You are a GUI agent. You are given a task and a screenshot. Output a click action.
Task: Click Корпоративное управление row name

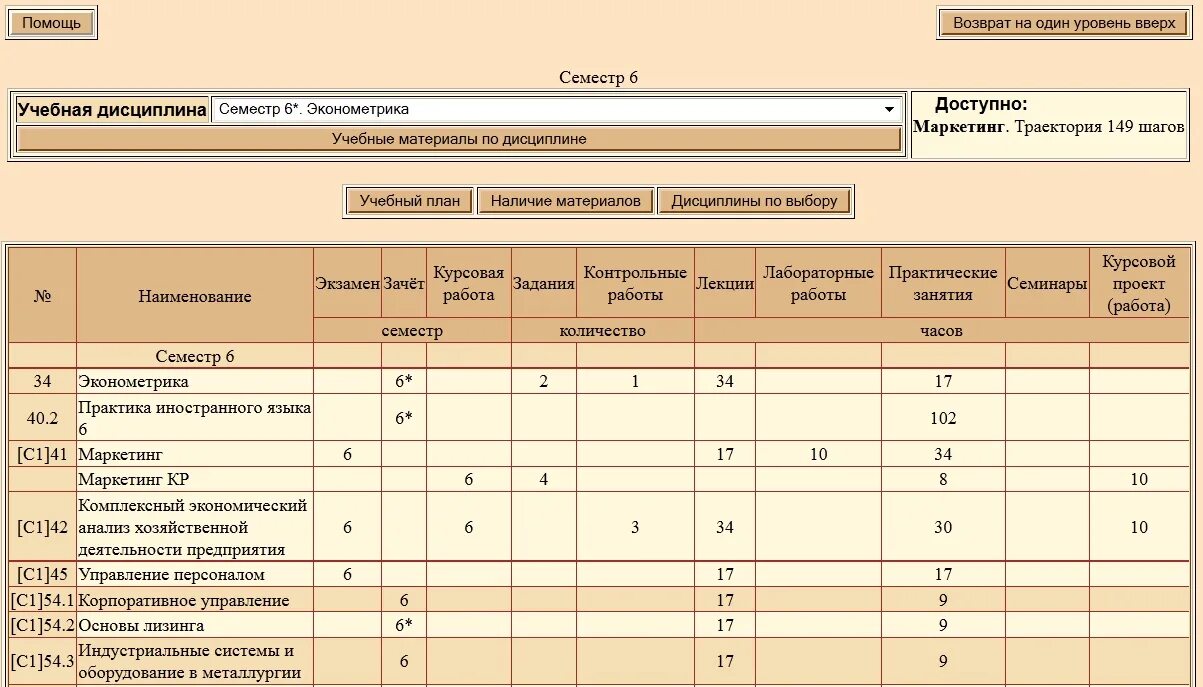[x=183, y=600]
